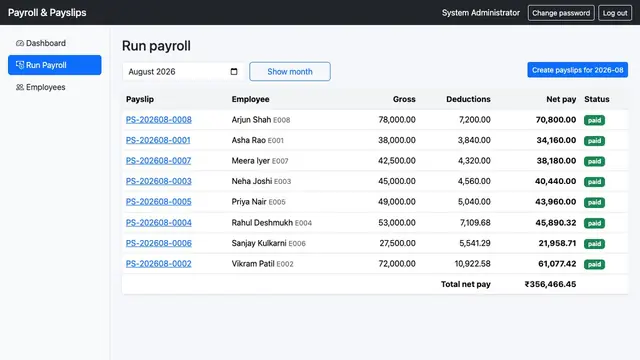Click employee name Rahul Deshmukh

pos(262,222)
